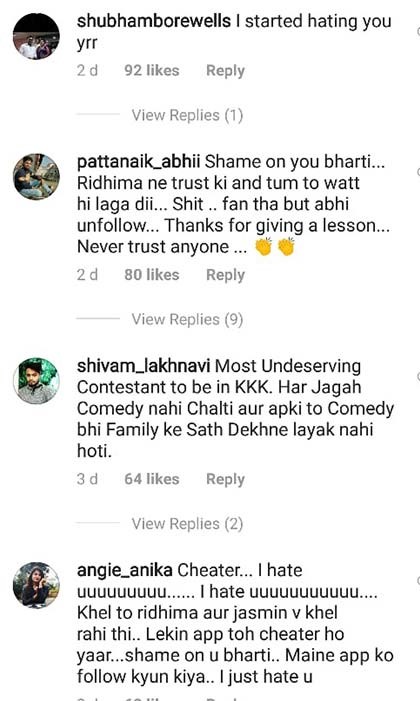Viewport: 420px width, 701px height.
Task: Open username angie_anika
Action: point(125,570)
